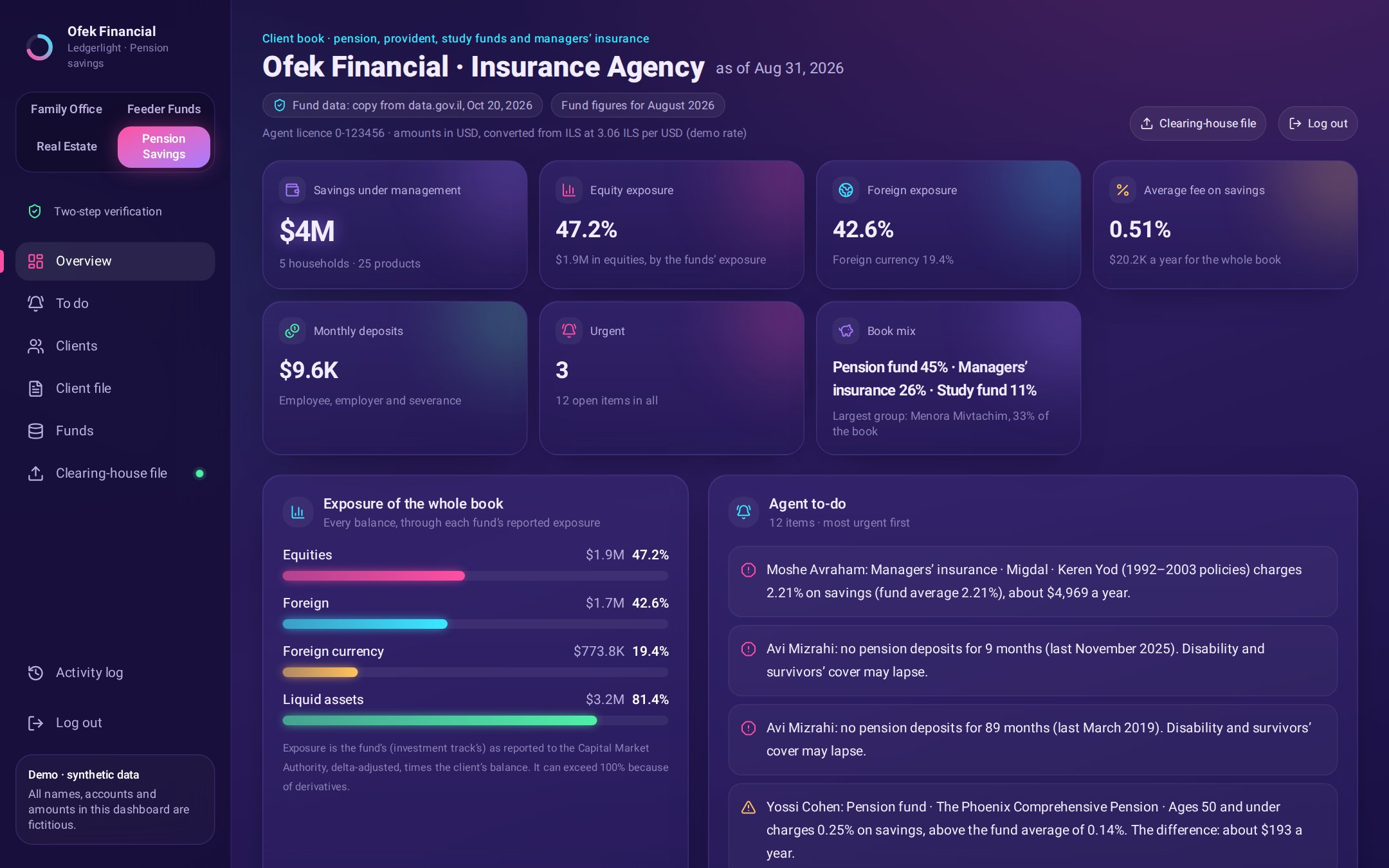Click the globe icon on Foreign exposure card
This screenshot has height=868, width=1389.
(846, 190)
